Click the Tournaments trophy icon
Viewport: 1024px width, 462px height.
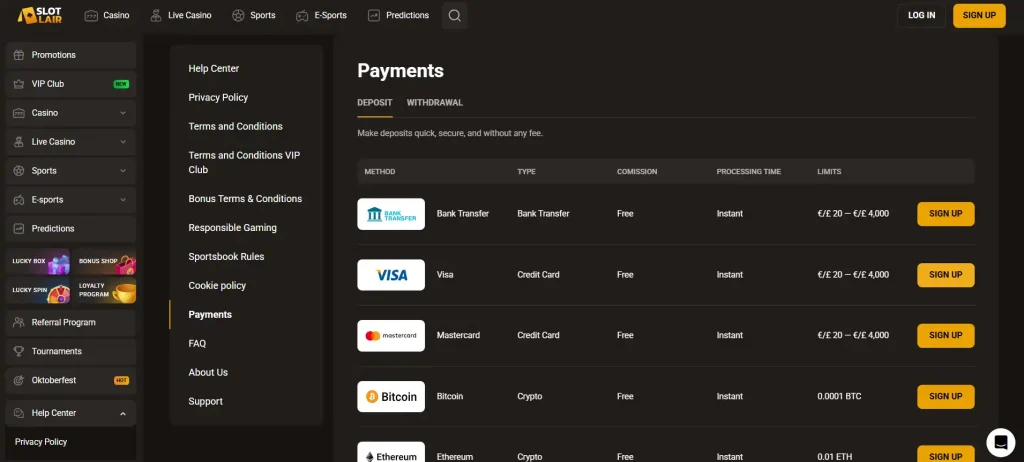tap(19, 351)
